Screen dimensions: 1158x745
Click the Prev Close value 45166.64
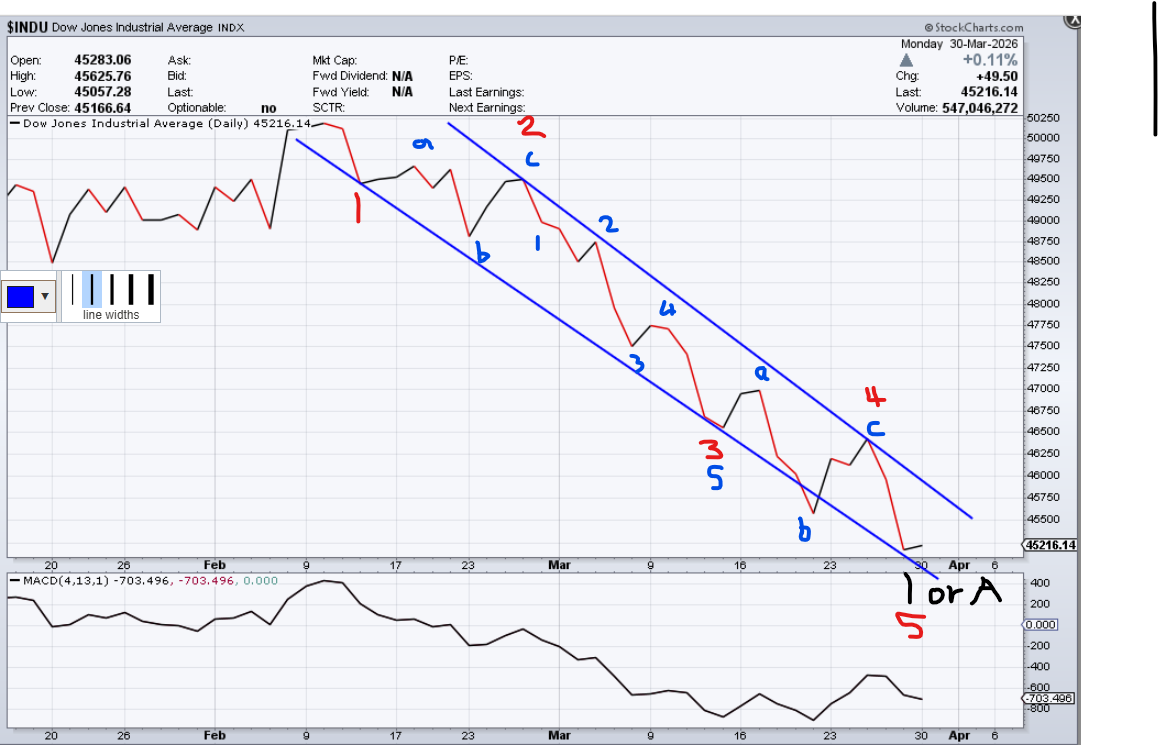pos(103,108)
